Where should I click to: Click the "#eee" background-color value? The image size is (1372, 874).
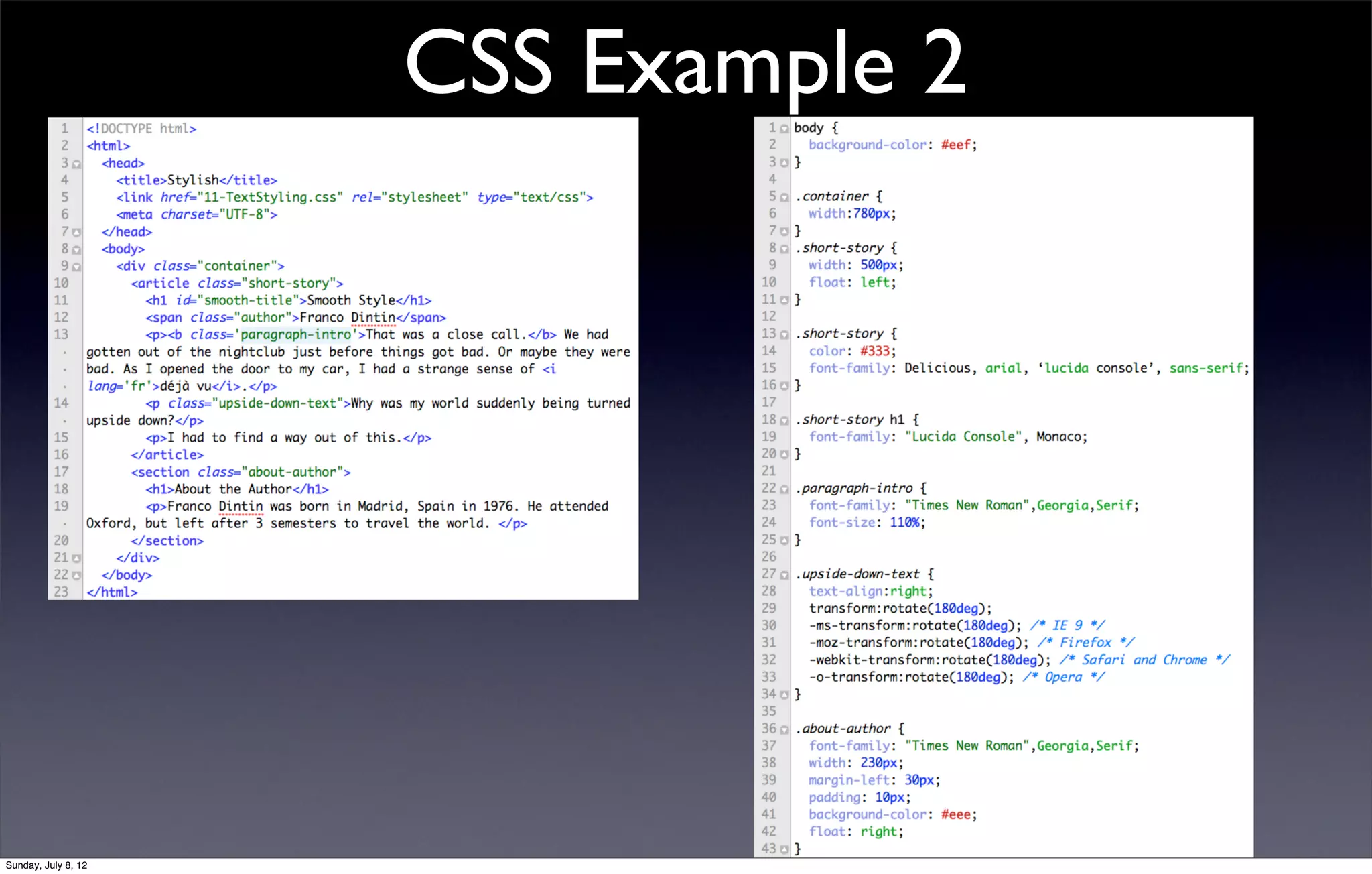tap(956, 815)
